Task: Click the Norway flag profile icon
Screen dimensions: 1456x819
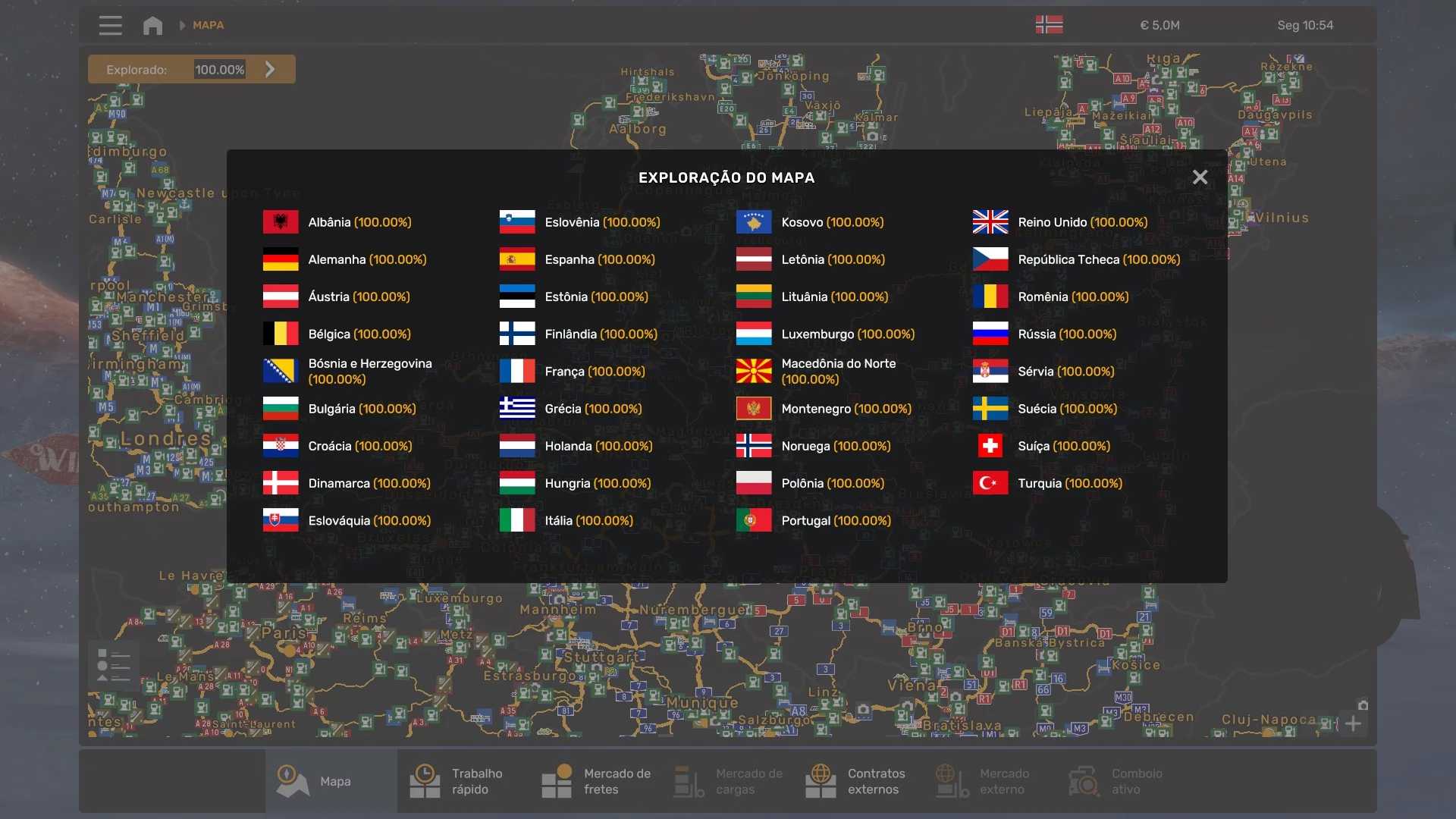Action: pos(1049,25)
